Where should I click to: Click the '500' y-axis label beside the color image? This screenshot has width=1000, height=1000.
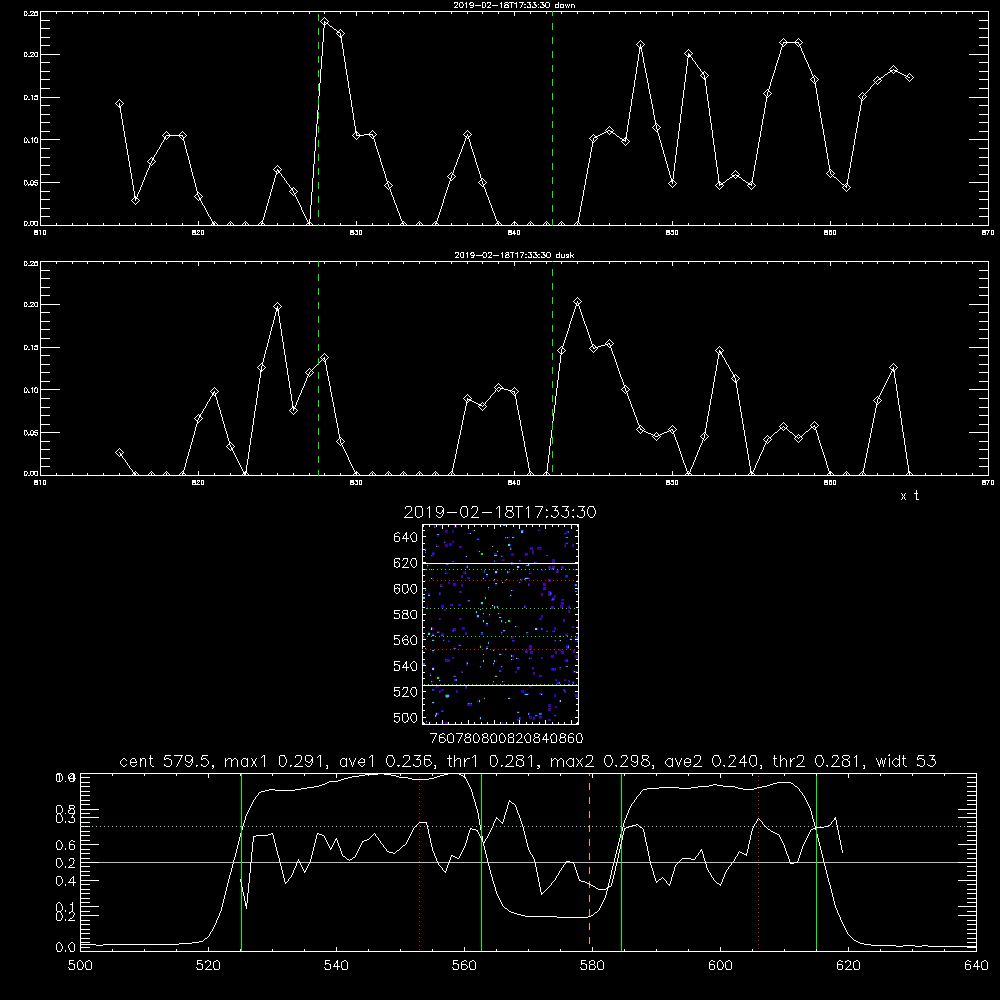(406, 717)
